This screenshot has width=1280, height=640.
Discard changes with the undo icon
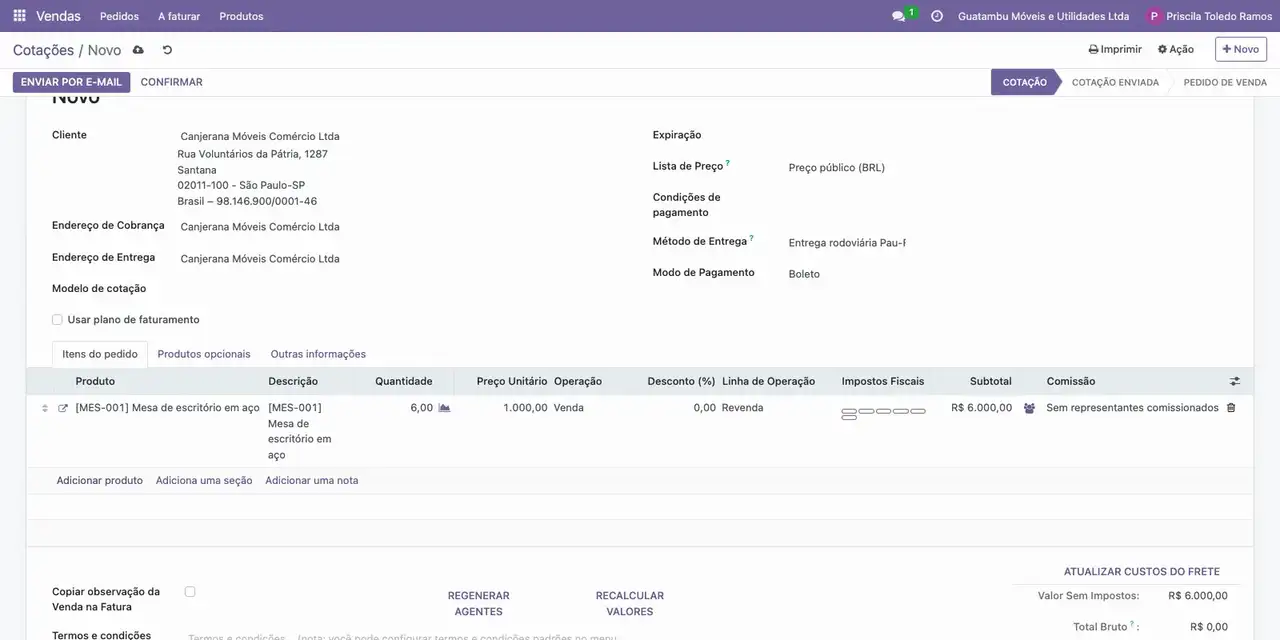tap(167, 50)
